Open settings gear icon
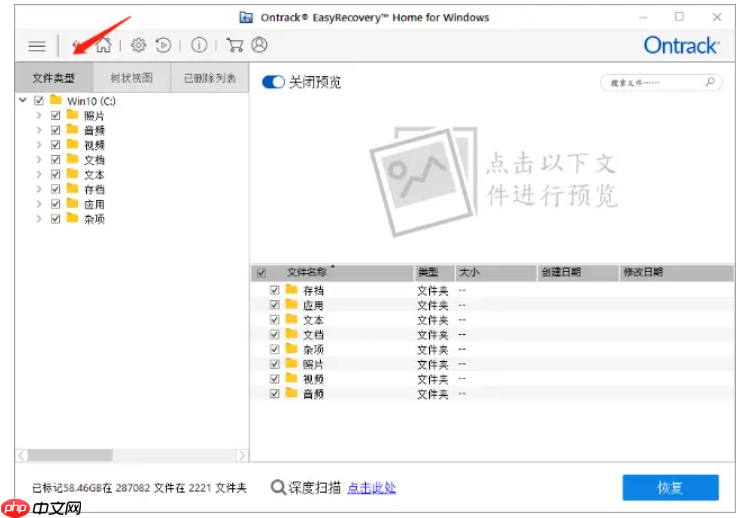The height and width of the screenshot is (518, 747). pos(139,45)
